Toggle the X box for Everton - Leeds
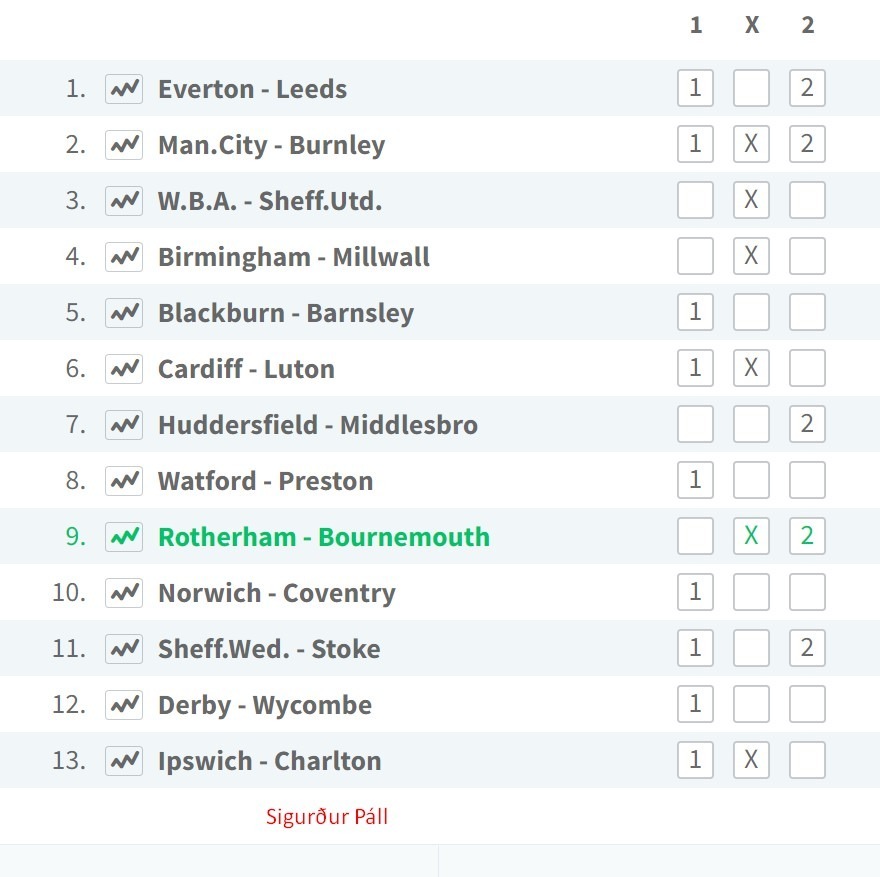Image resolution: width=880 pixels, height=877 pixels. (751, 88)
